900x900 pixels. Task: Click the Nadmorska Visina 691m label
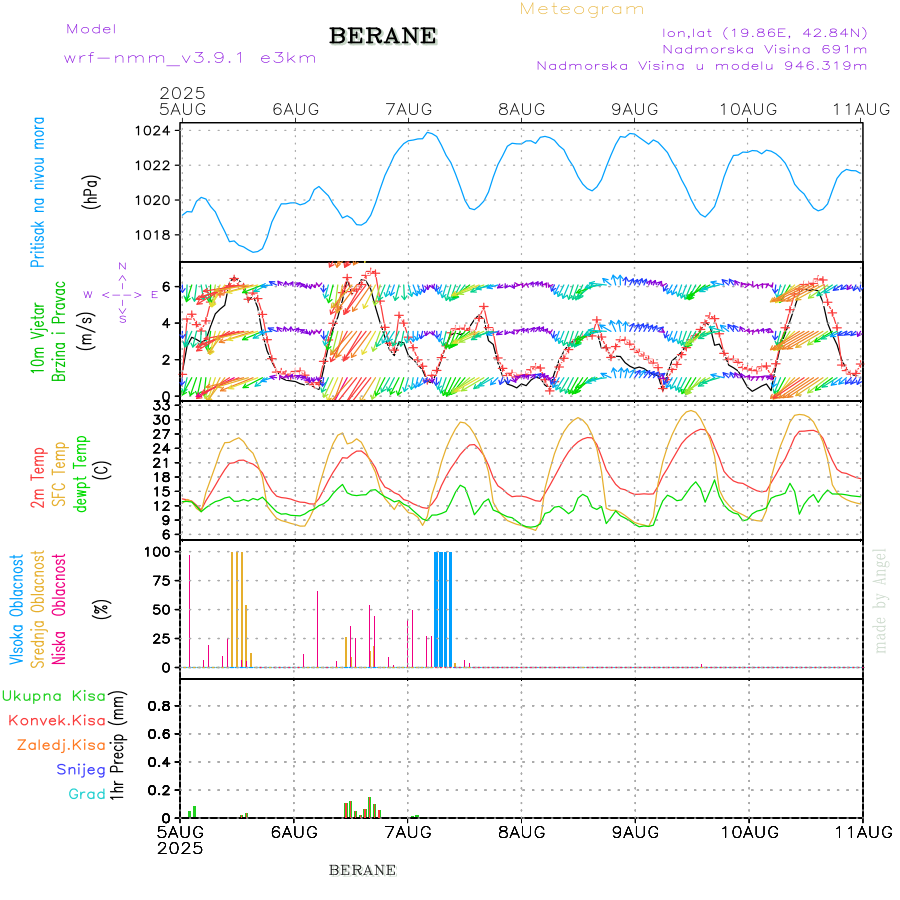764,48
